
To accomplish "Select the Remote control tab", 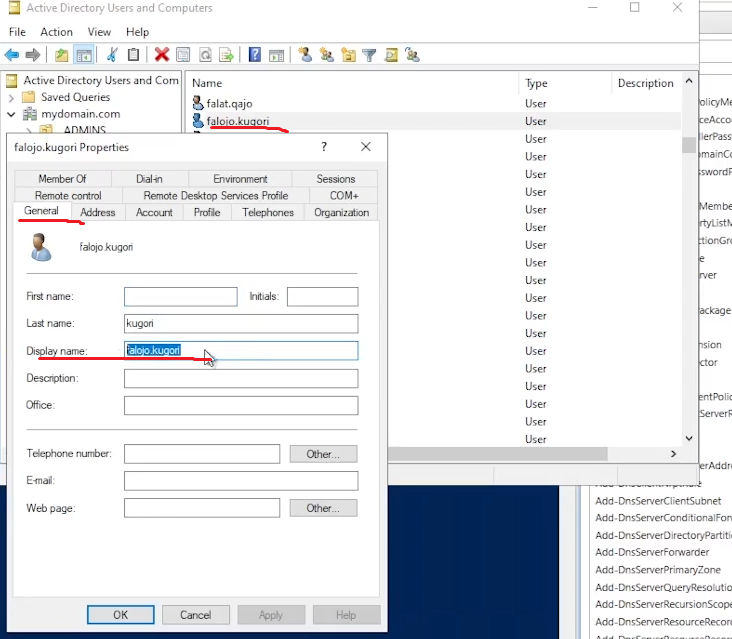I will pos(68,196).
